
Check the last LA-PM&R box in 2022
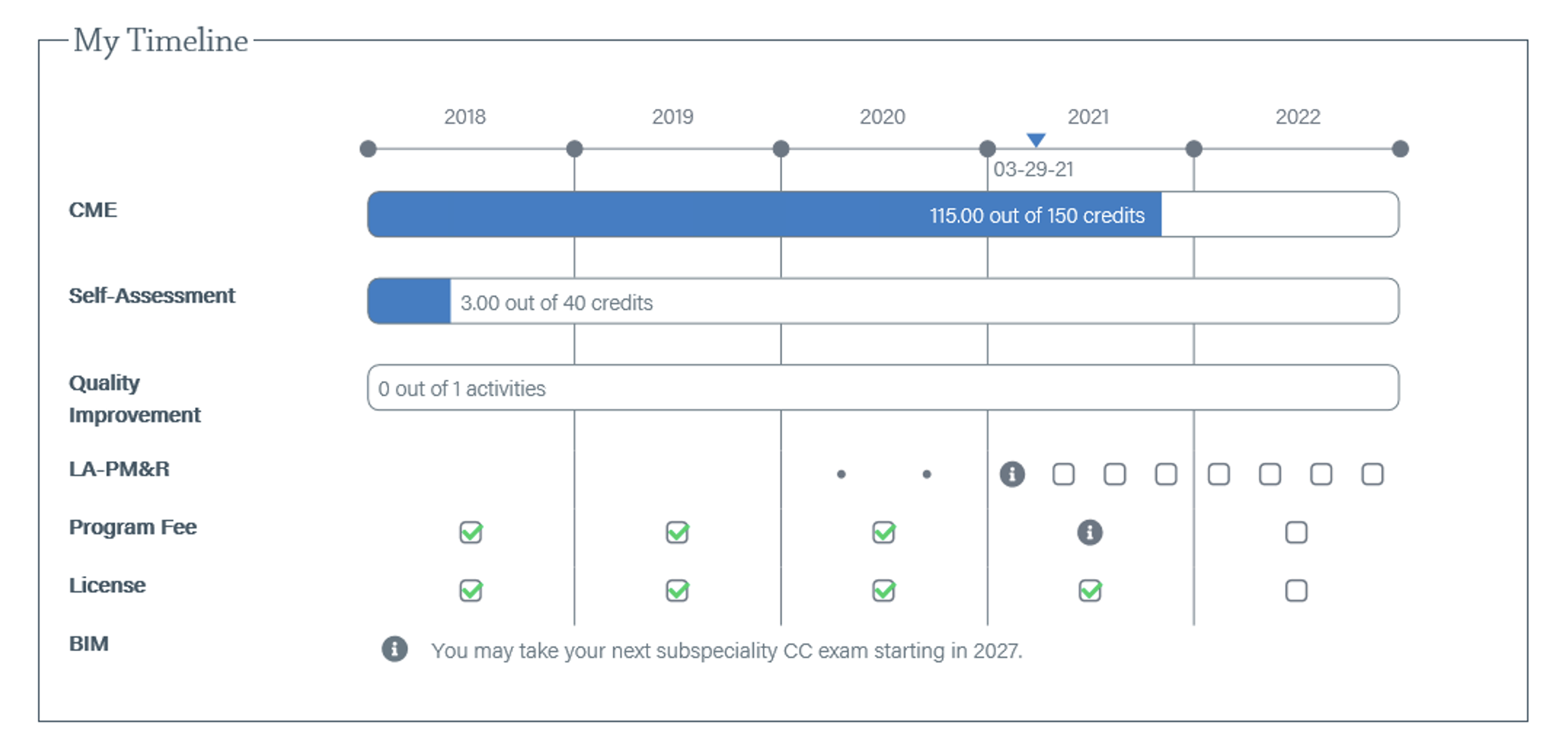pyautogui.click(x=1372, y=474)
